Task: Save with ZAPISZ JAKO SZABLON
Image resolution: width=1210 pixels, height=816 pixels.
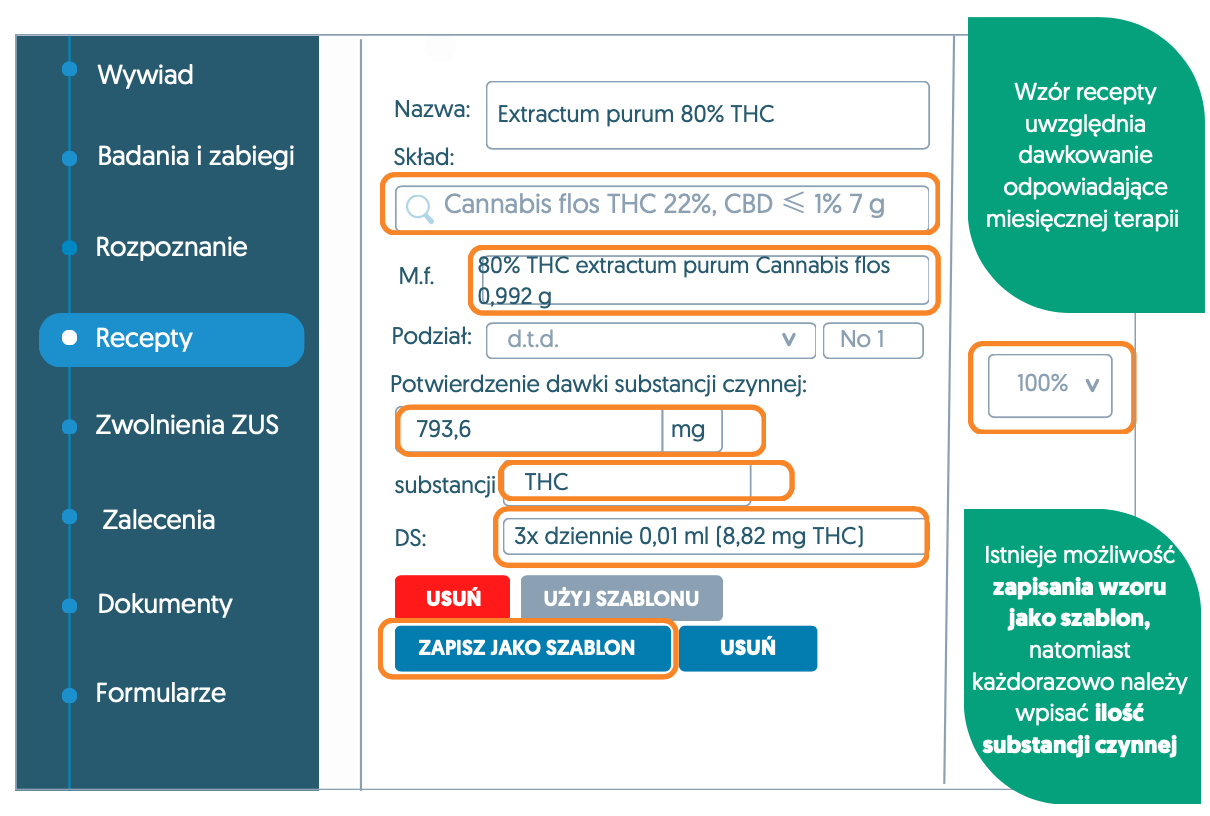Action: pos(527,648)
